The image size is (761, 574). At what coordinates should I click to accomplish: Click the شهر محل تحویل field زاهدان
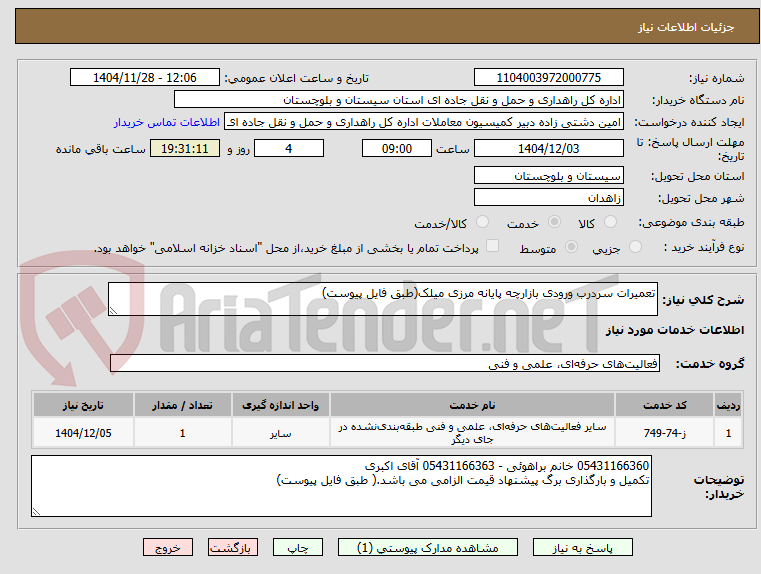tap(548, 198)
